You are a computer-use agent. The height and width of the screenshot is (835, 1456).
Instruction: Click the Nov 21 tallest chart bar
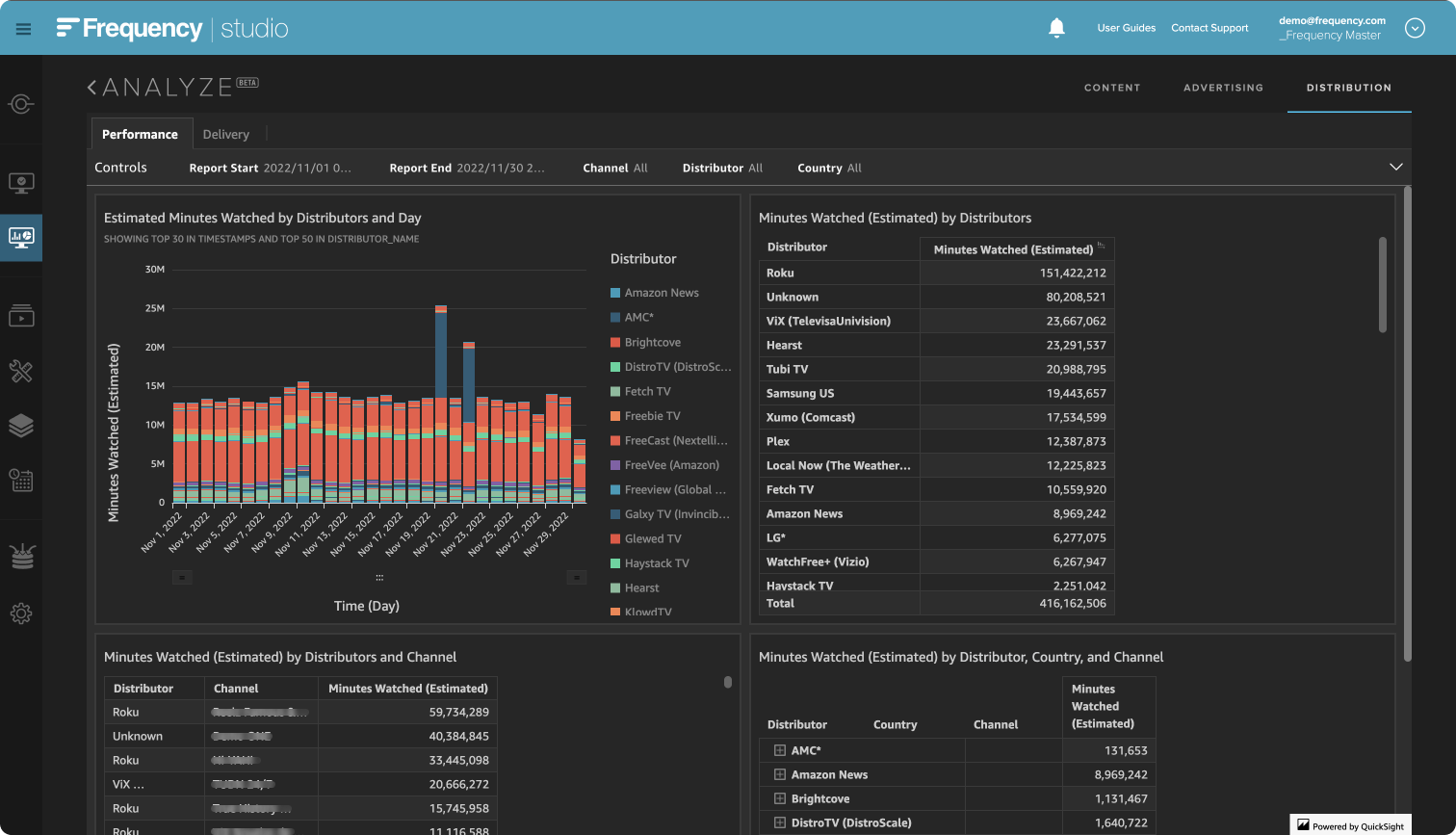pyautogui.click(x=441, y=404)
